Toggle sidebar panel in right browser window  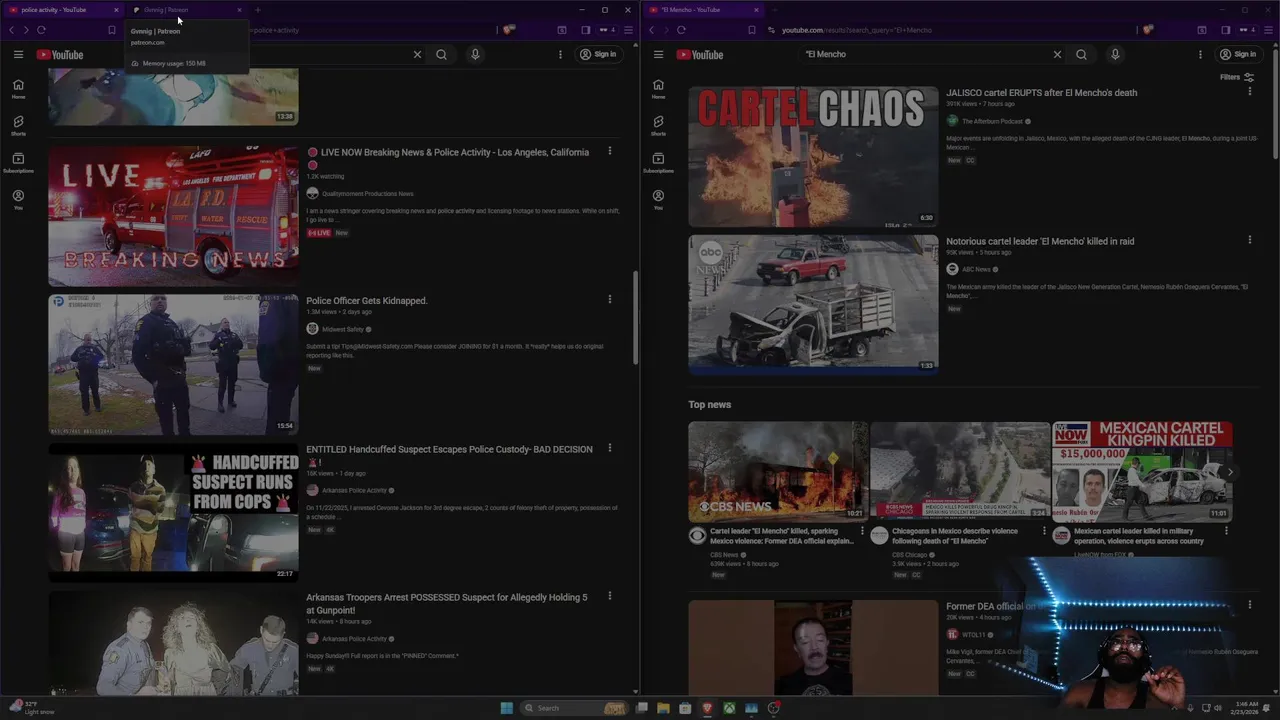pyautogui.click(x=1225, y=30)
